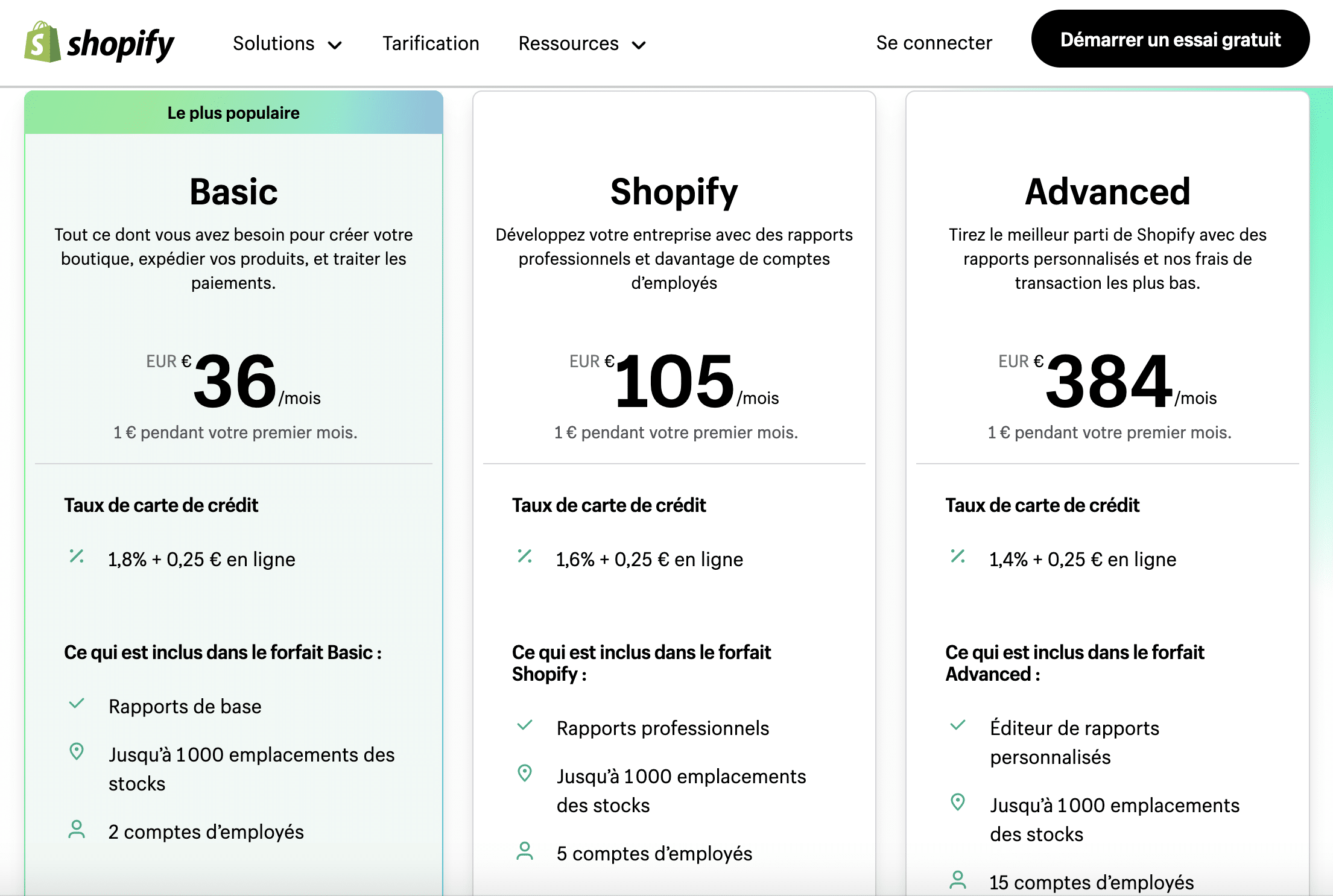Viewport: 1333px width, 896px height.
Task: Click the 36 EUR per month price
Action: point(233,380)
